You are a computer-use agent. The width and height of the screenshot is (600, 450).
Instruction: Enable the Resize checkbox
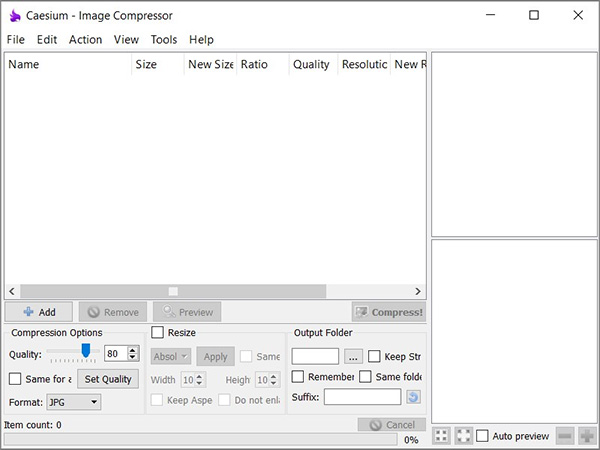tap(158, 332)
